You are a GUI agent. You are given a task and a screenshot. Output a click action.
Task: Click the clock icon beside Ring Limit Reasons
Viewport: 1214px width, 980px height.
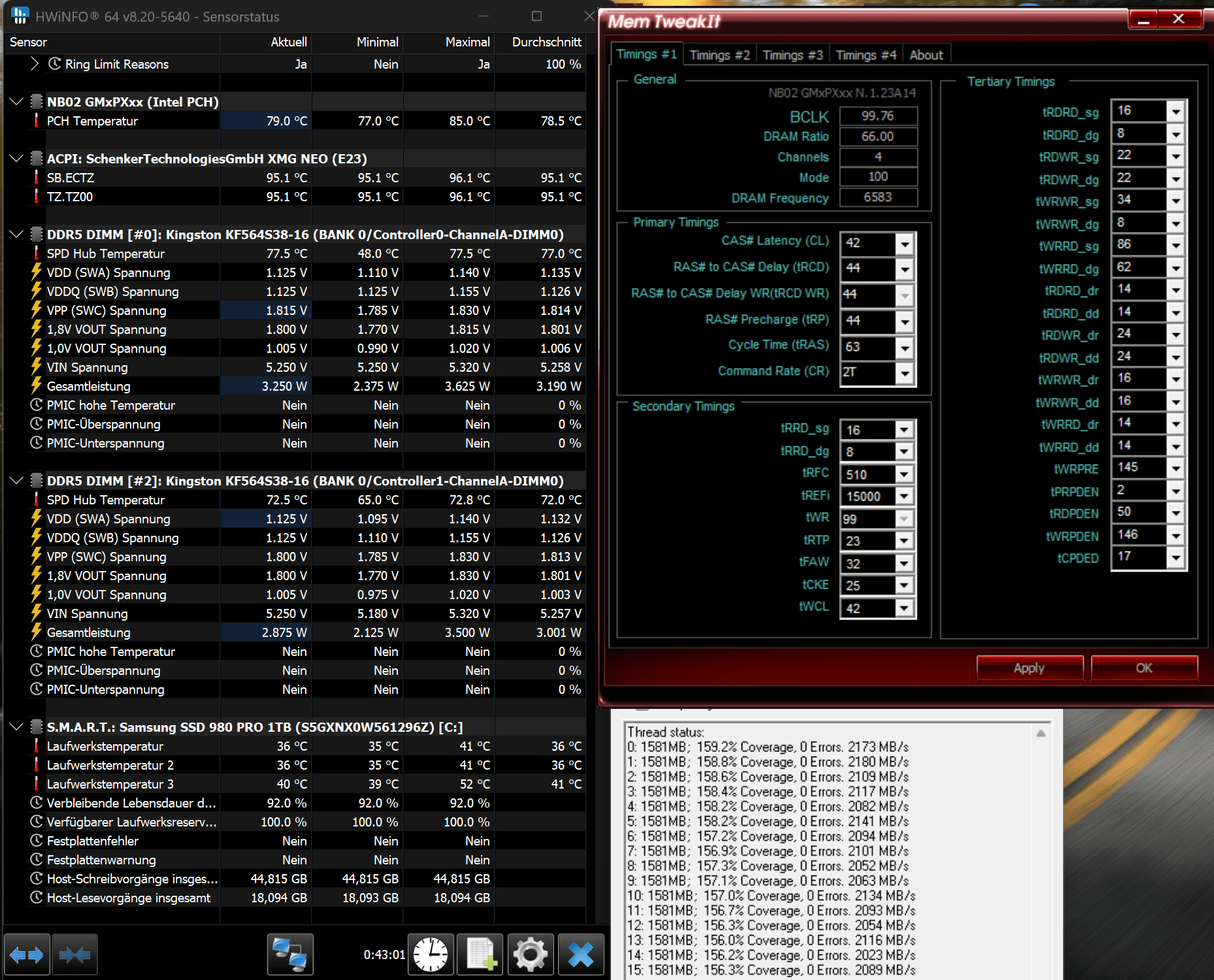click(x=55, y=64)
